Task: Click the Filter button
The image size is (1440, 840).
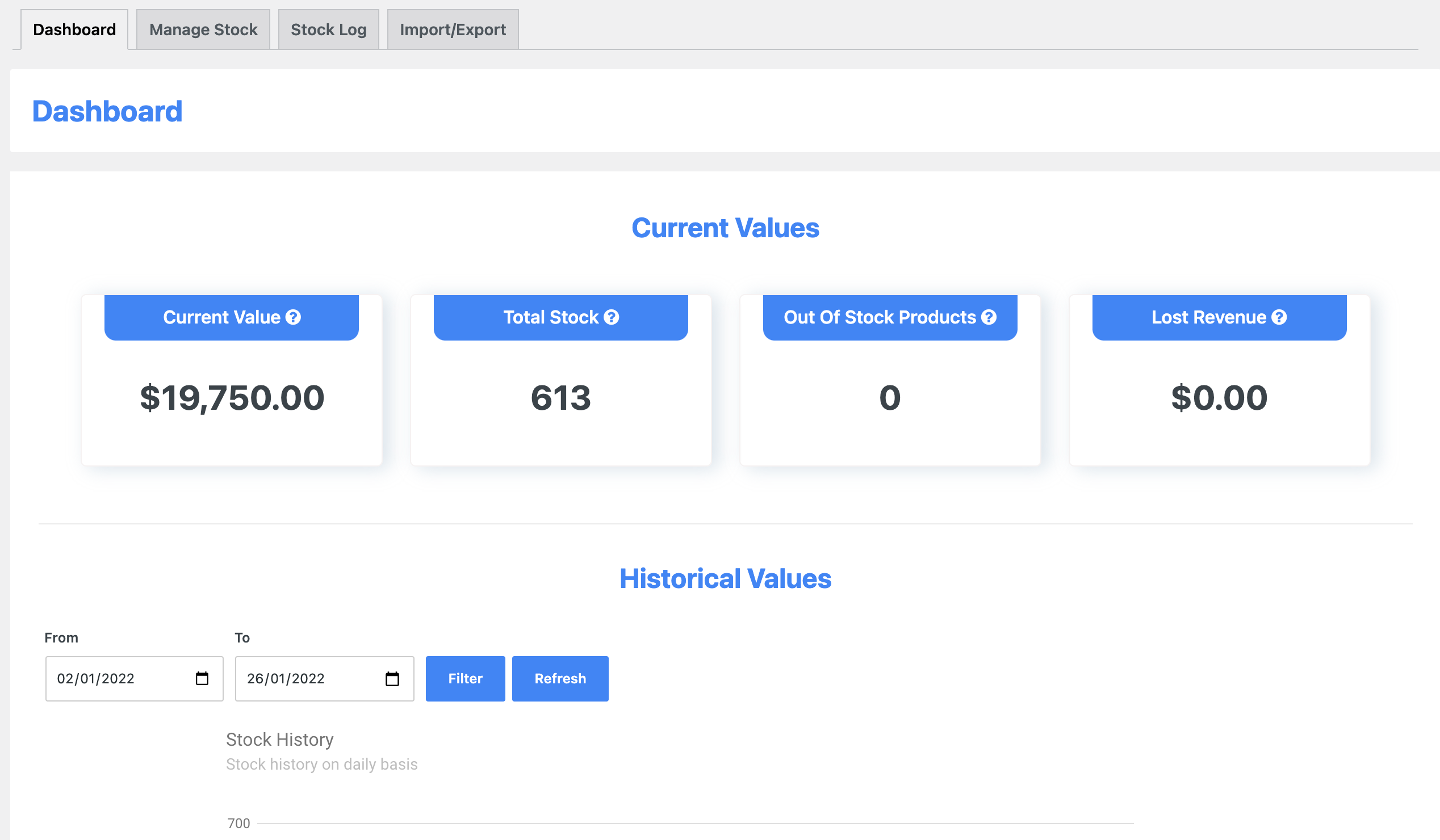Action: 464,678
